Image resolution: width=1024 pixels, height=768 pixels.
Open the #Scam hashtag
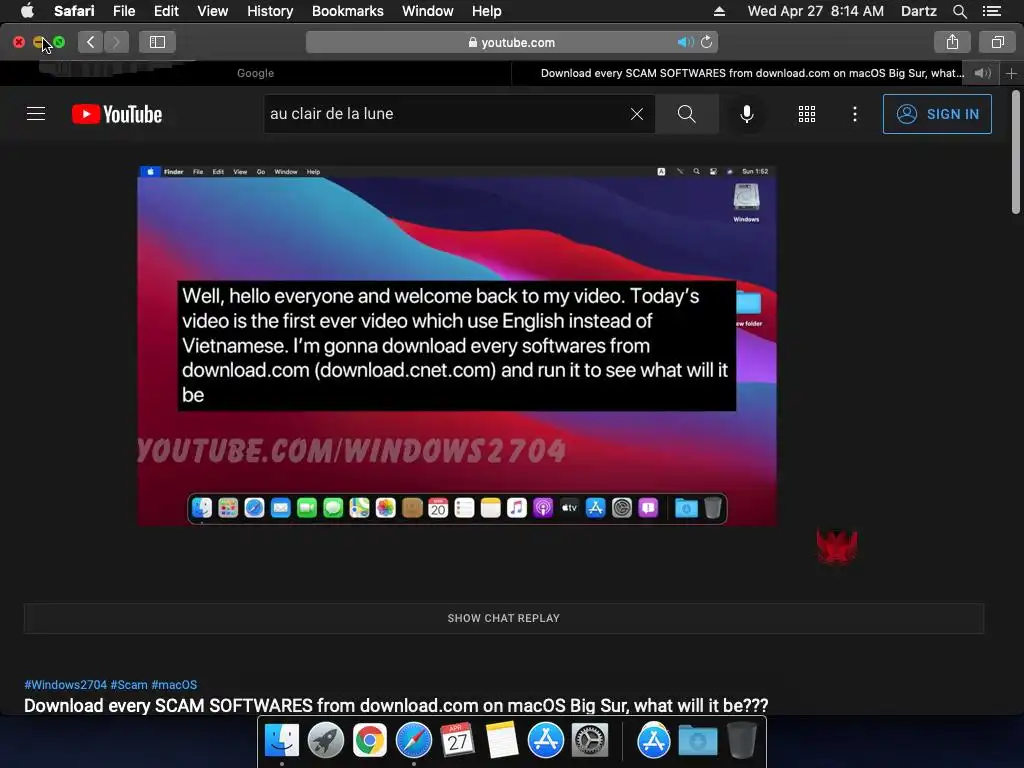[x=129, y=684]
